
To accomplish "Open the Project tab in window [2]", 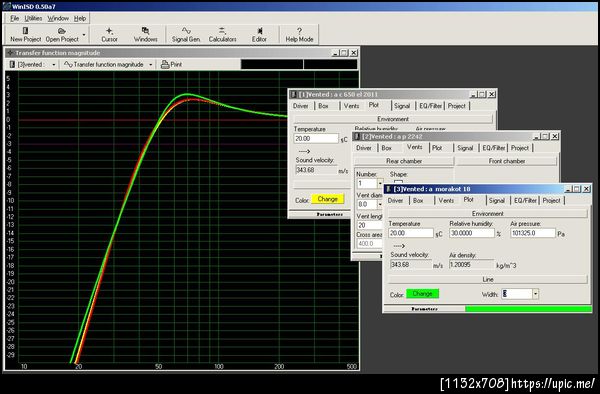I will 520,148.
